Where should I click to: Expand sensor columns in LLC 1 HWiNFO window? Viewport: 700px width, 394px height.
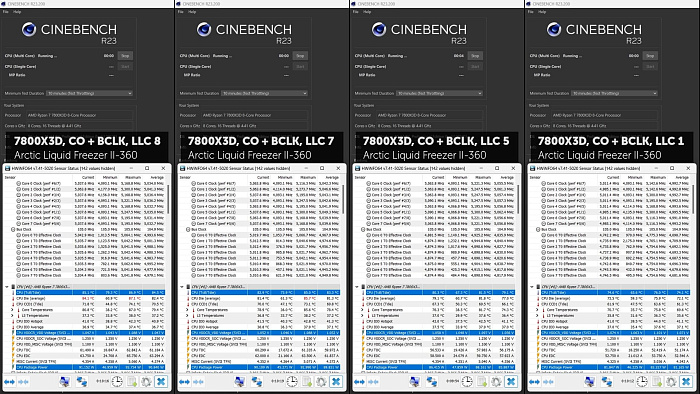[534, 382]
